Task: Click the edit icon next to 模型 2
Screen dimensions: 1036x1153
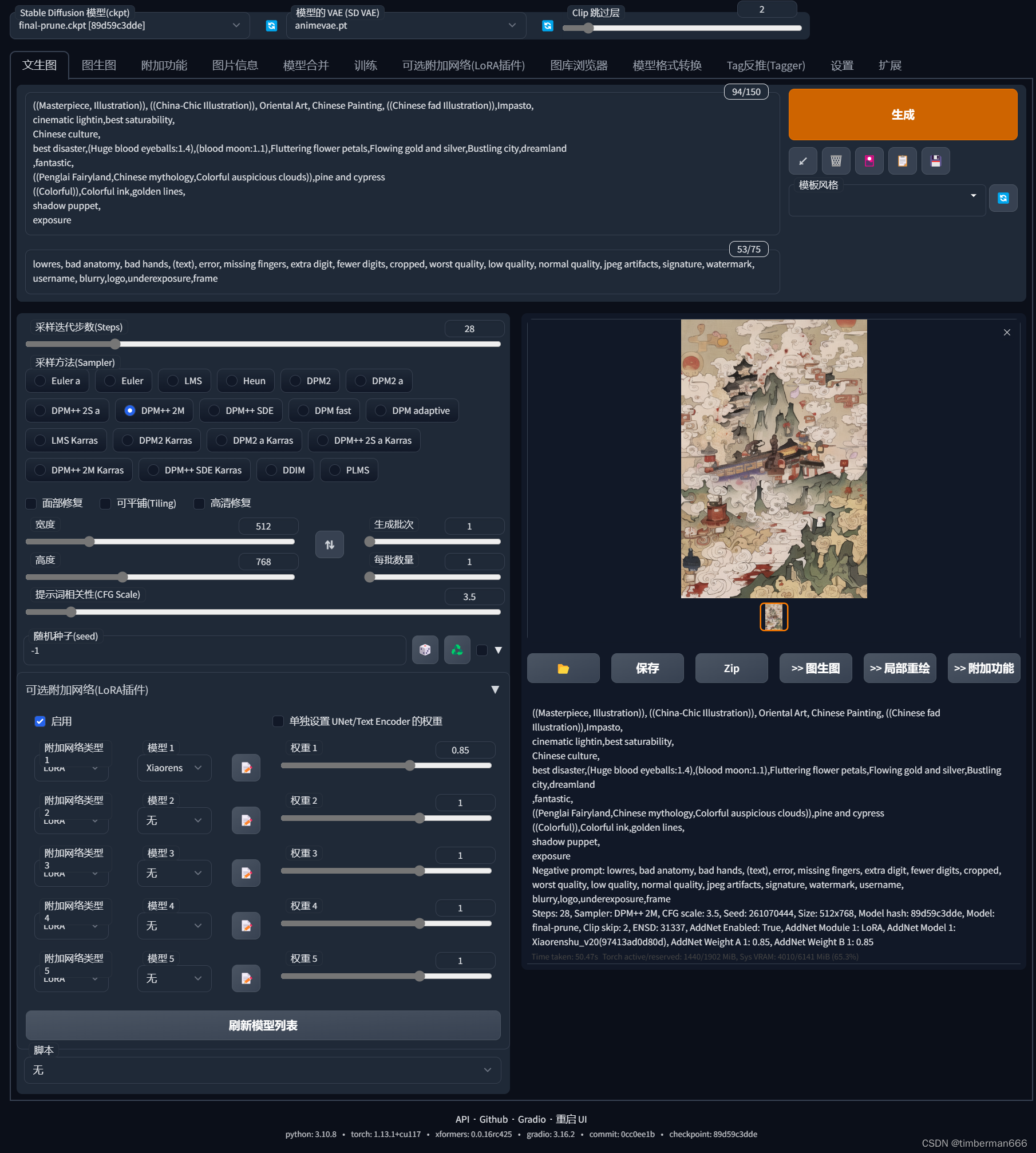Action: click(246, 820)
